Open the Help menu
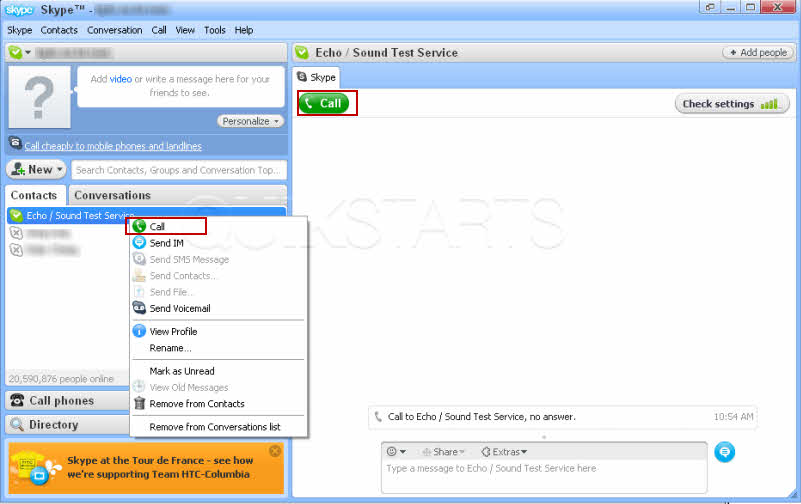The height and width of the screenshot is (504, 801). [244, 30]
